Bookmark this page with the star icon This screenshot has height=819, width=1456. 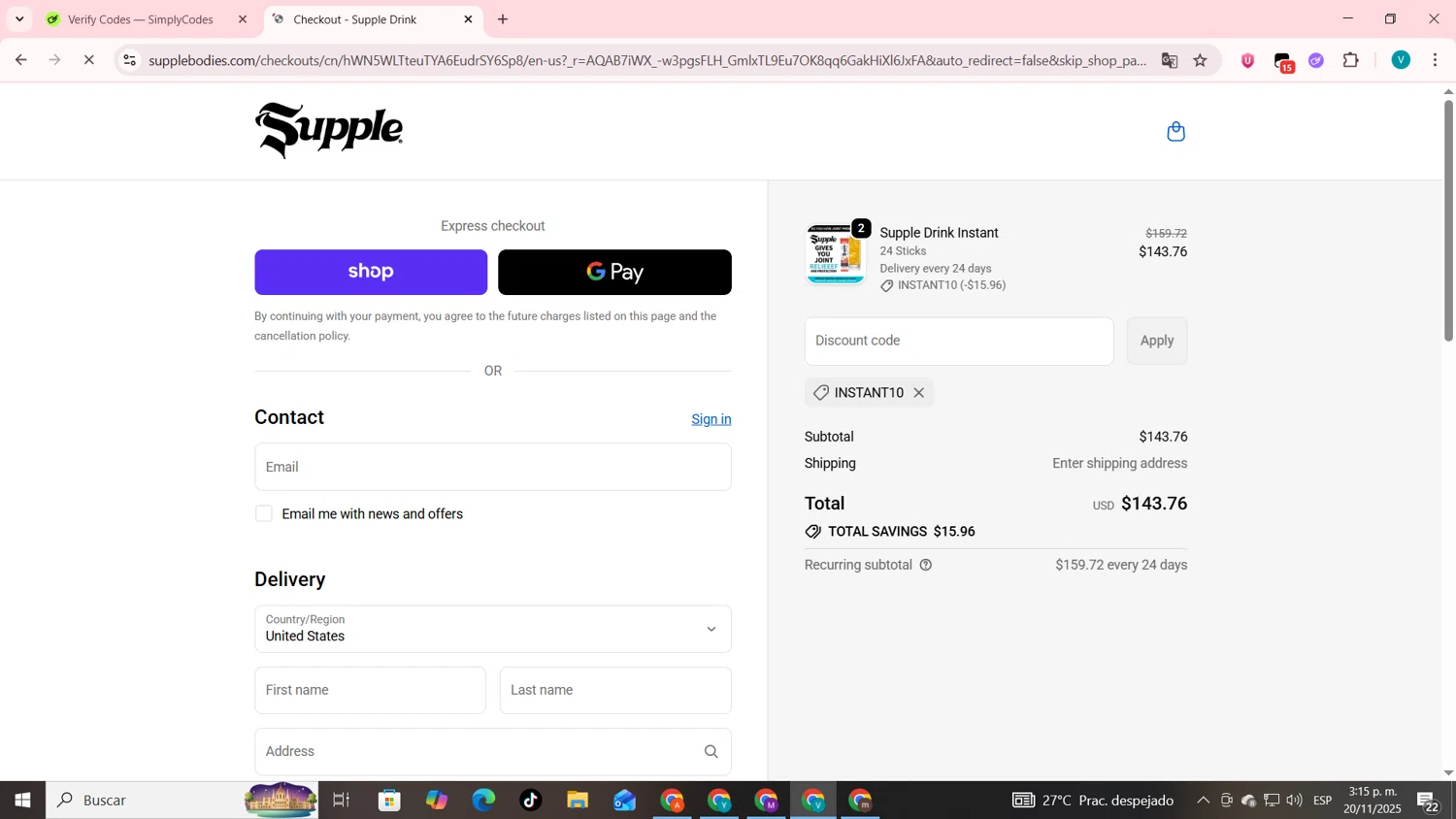(x=1201, y=60)
